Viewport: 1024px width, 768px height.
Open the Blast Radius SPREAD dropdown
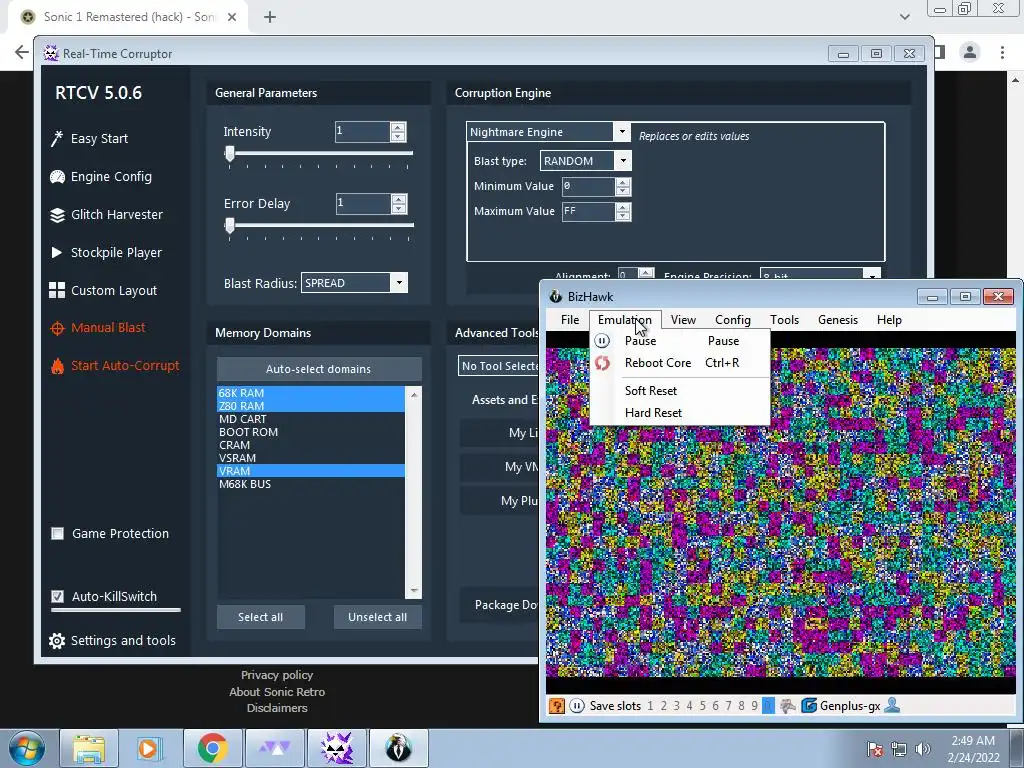[x=399, y=283]
